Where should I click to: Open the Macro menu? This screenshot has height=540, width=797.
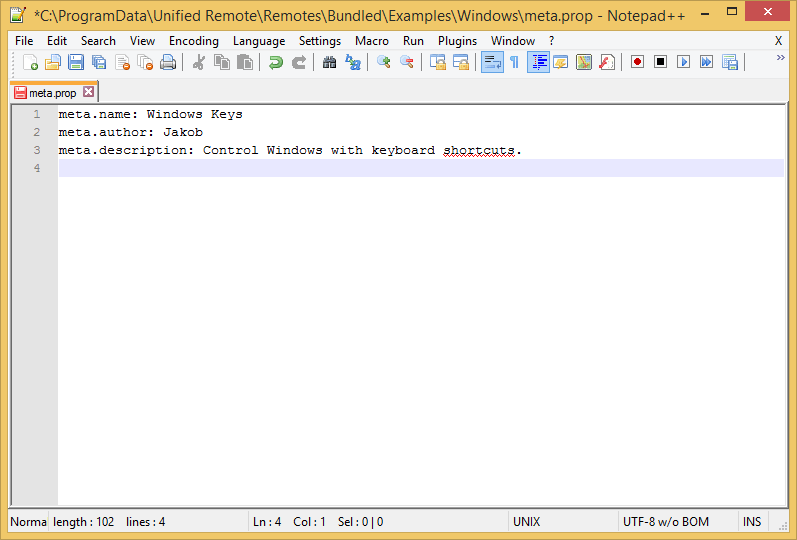coord(372,41)
